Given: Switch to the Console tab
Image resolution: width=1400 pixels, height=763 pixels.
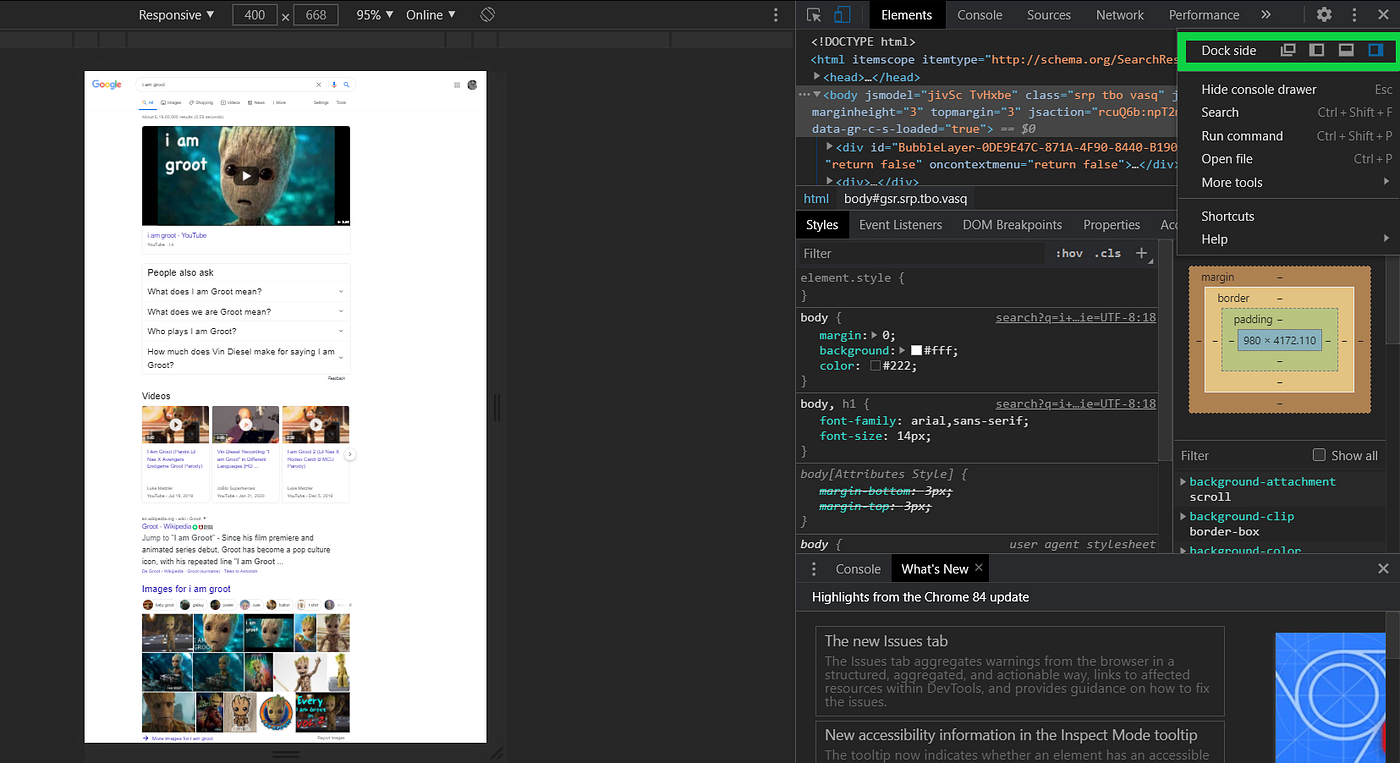Looking at the screenshot, I should click(980, 15).
